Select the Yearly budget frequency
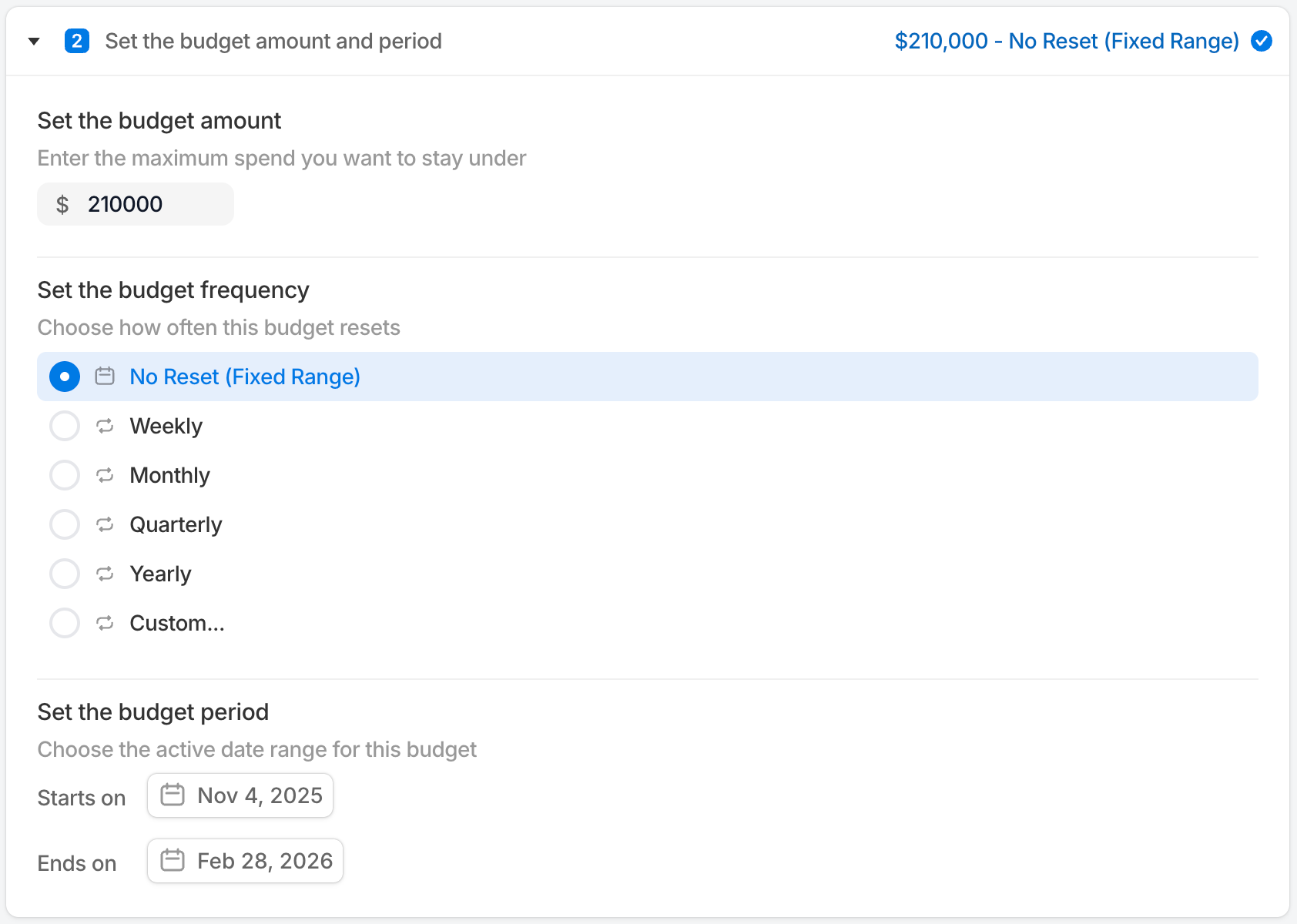 coord(64,574)
